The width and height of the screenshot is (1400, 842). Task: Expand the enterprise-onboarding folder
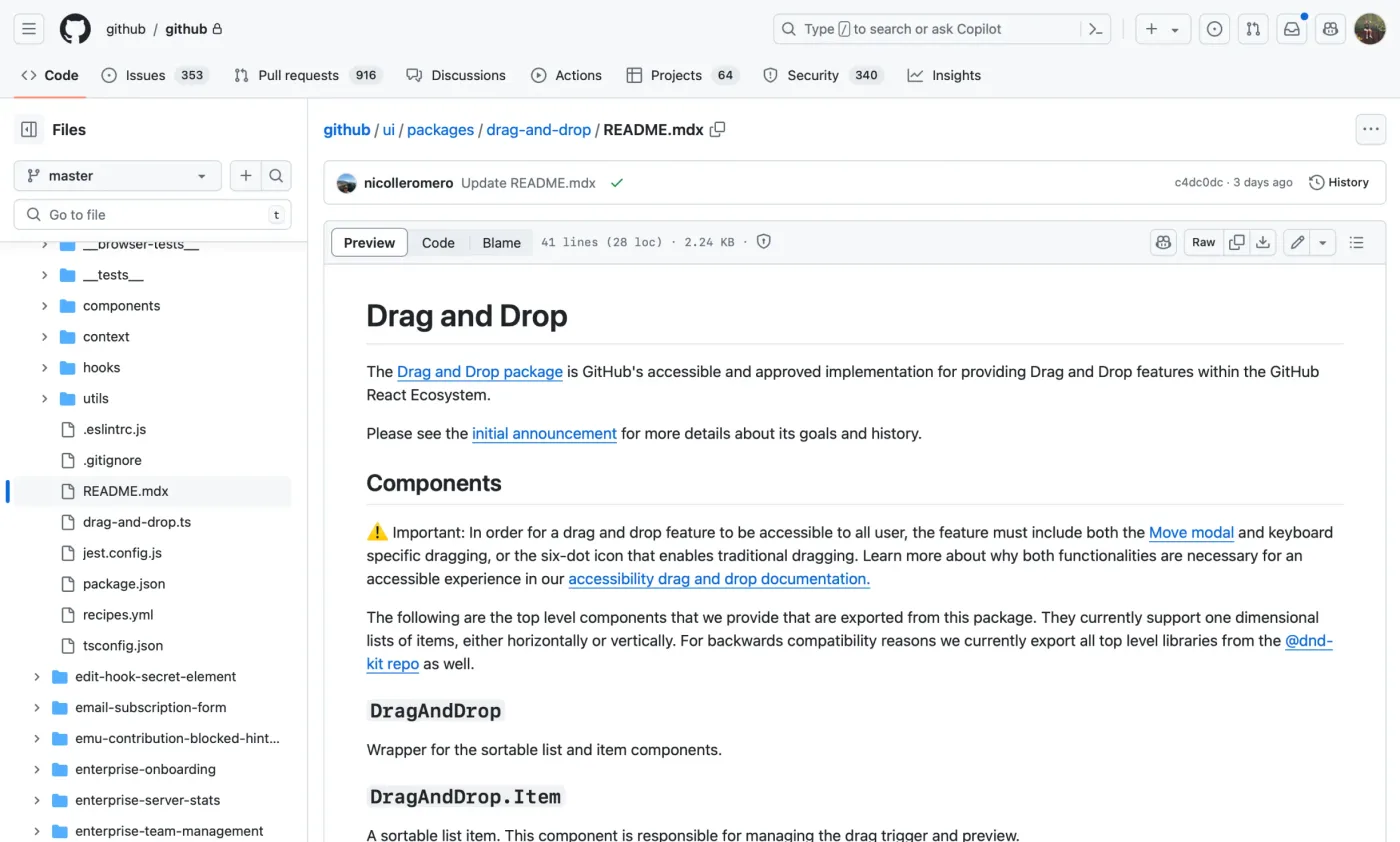[x=36, y=770]
